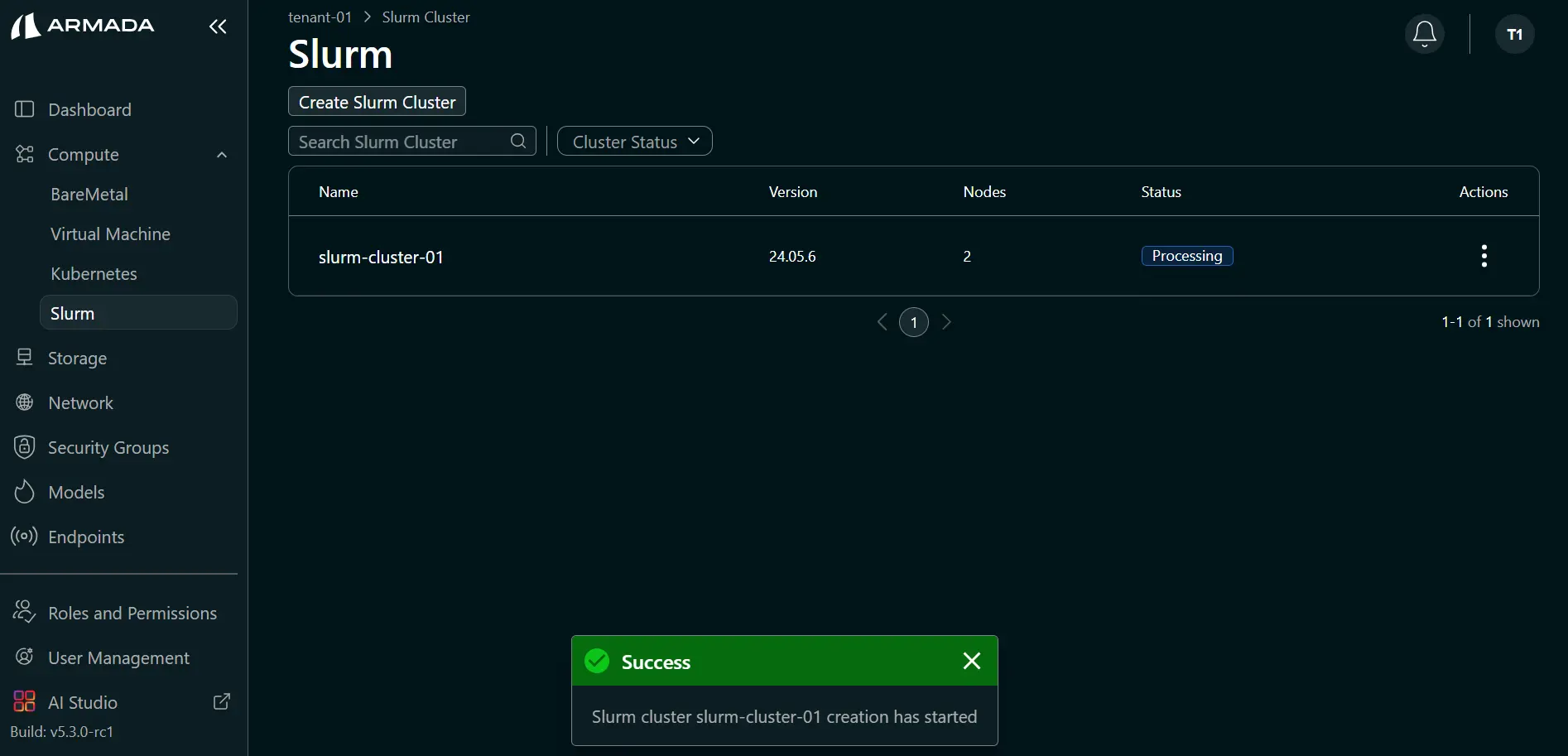
Task: Open the T1 user avatar menu
Action: [x=1514, y=34]
